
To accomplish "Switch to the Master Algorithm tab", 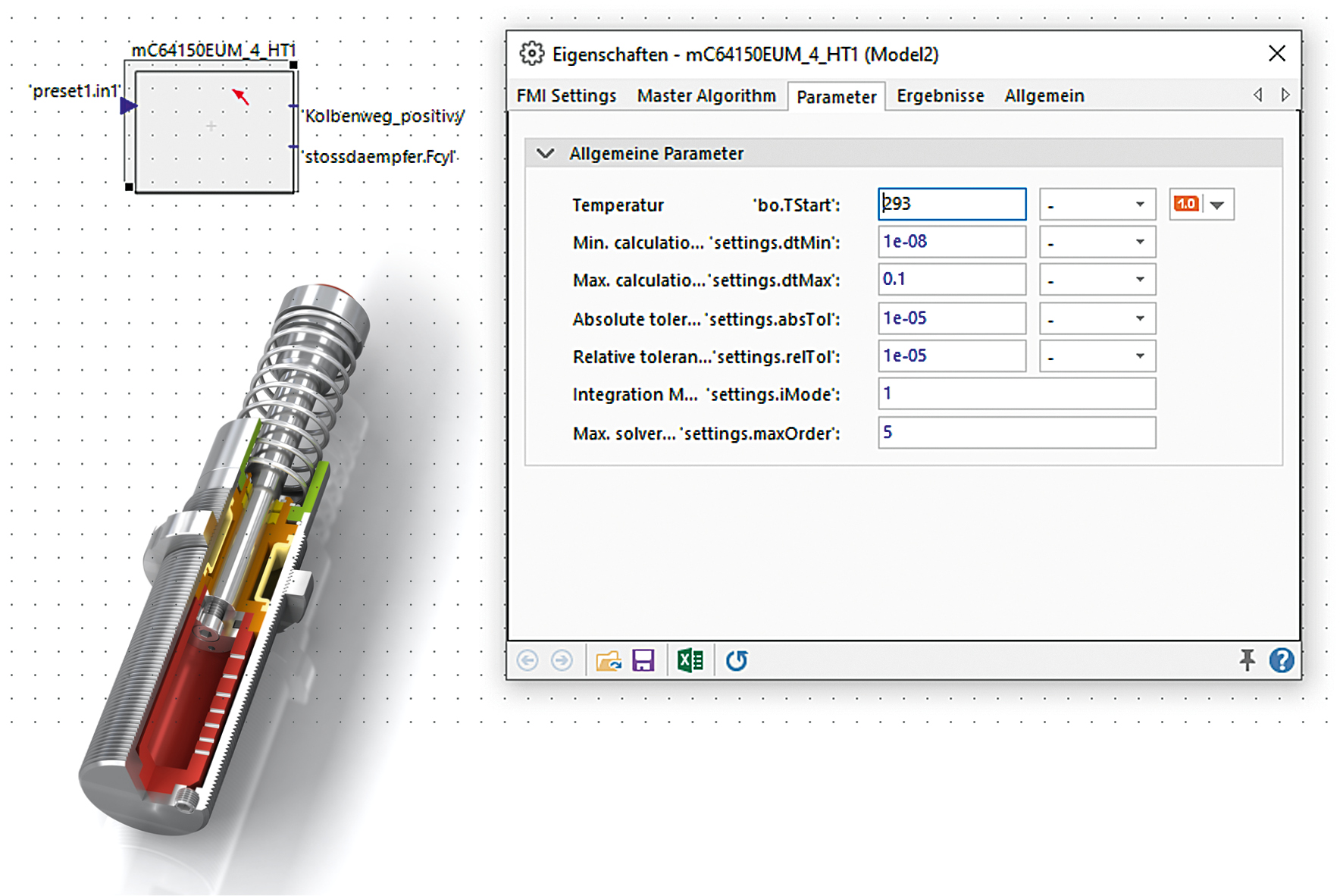I will tap(706, 96).
